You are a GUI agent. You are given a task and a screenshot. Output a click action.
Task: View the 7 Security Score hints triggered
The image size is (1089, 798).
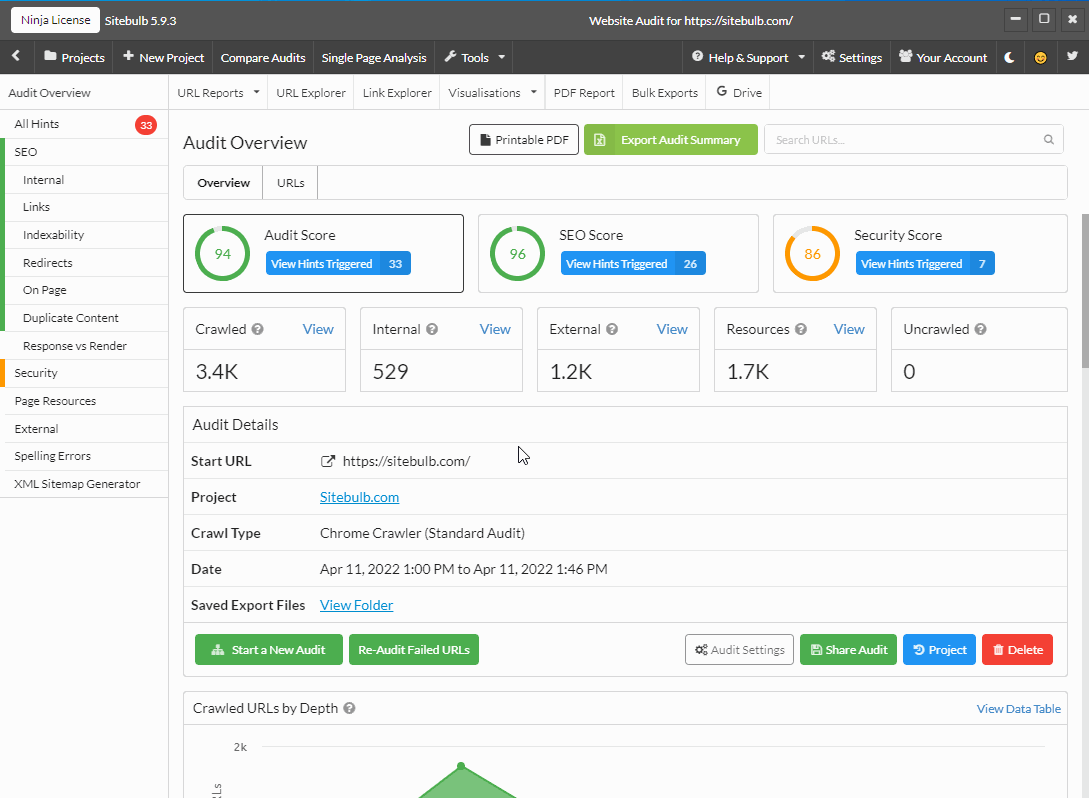point(925,263)
